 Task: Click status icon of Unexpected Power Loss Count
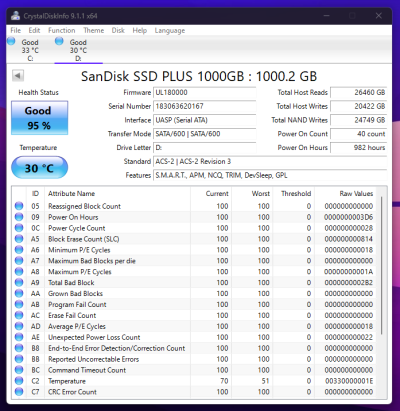tap(19, 337)
